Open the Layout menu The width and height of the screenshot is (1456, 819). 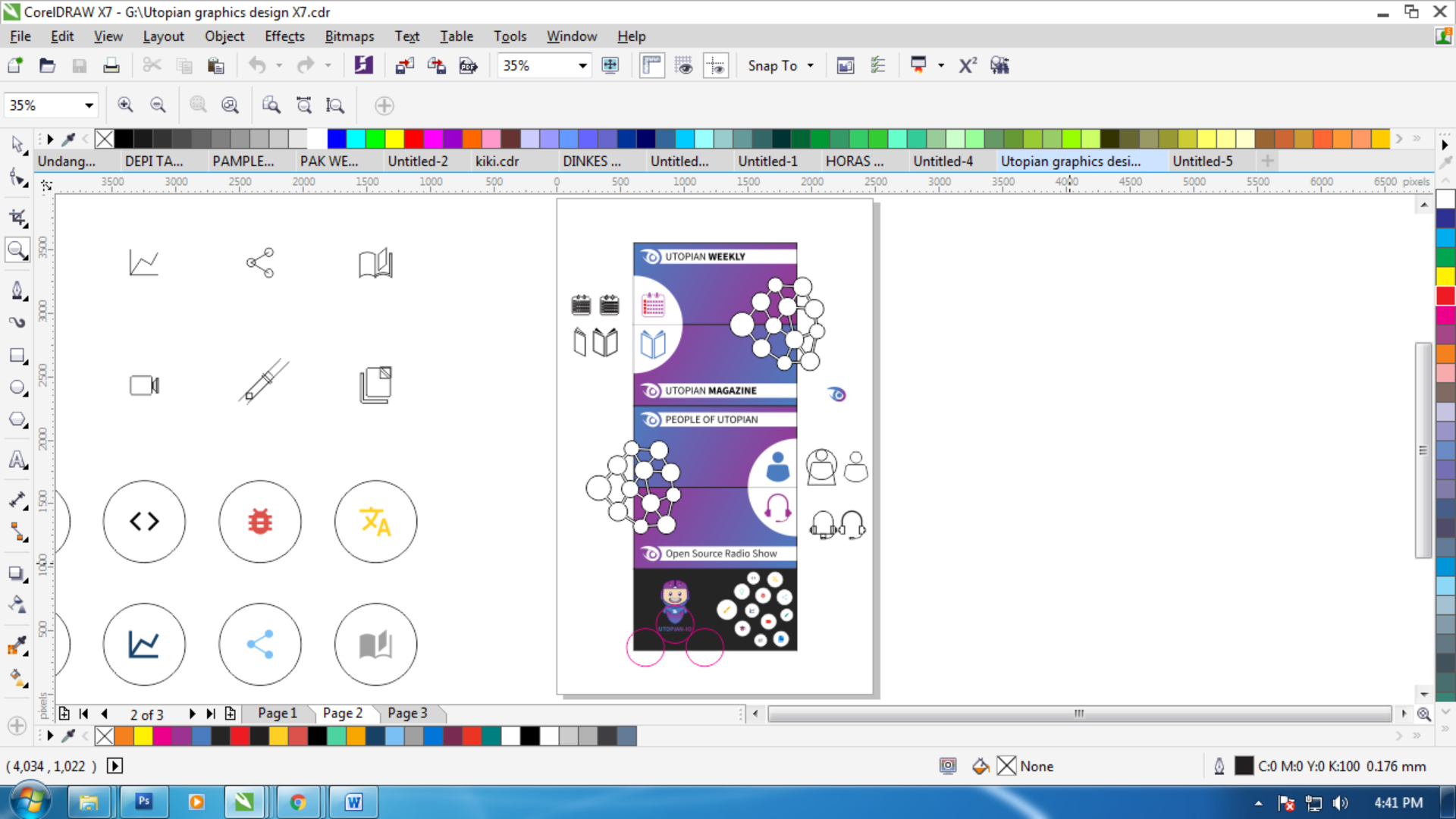(163, 36)
